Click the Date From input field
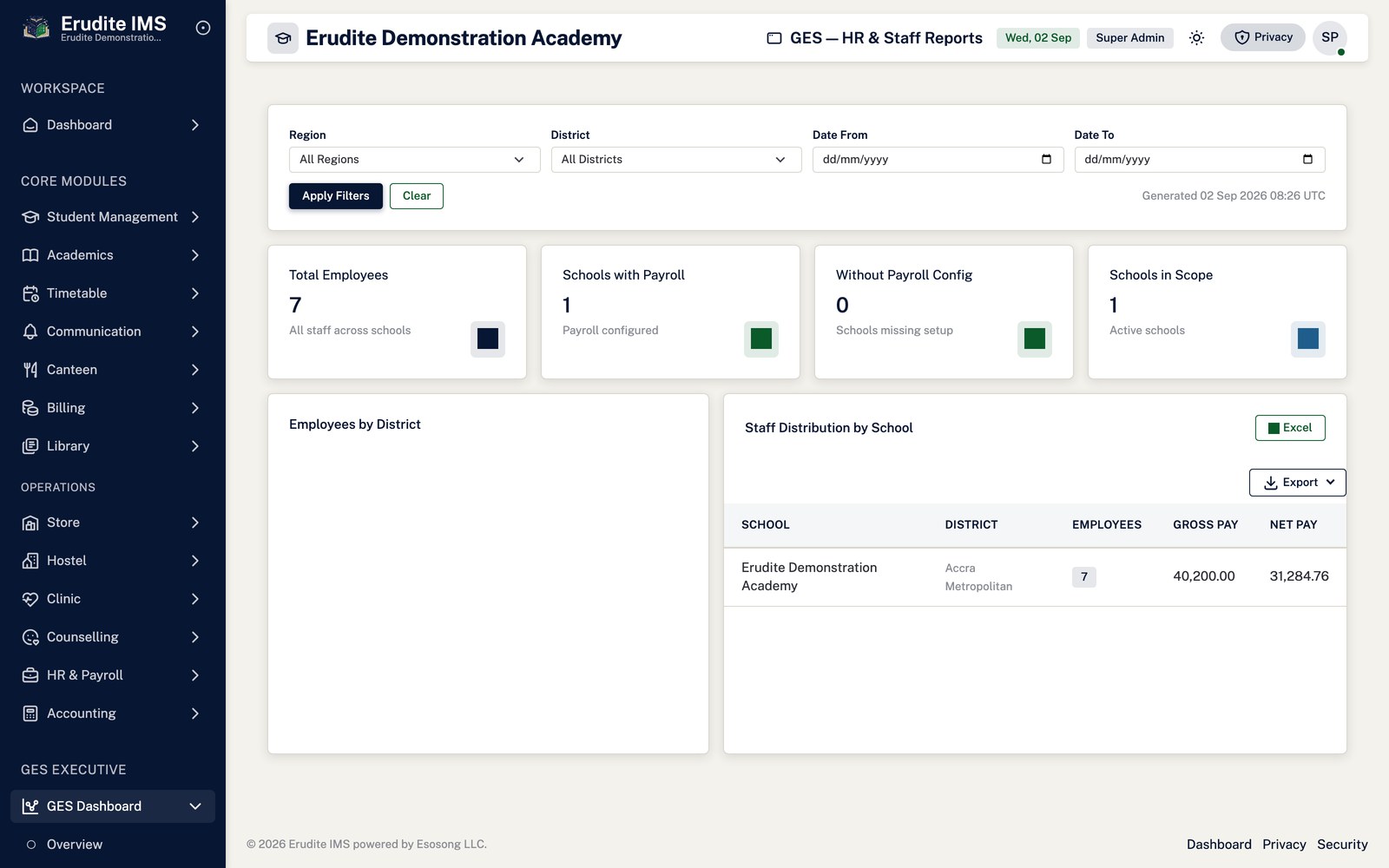This screenshot has height=868, width=1389. (938, 160)
